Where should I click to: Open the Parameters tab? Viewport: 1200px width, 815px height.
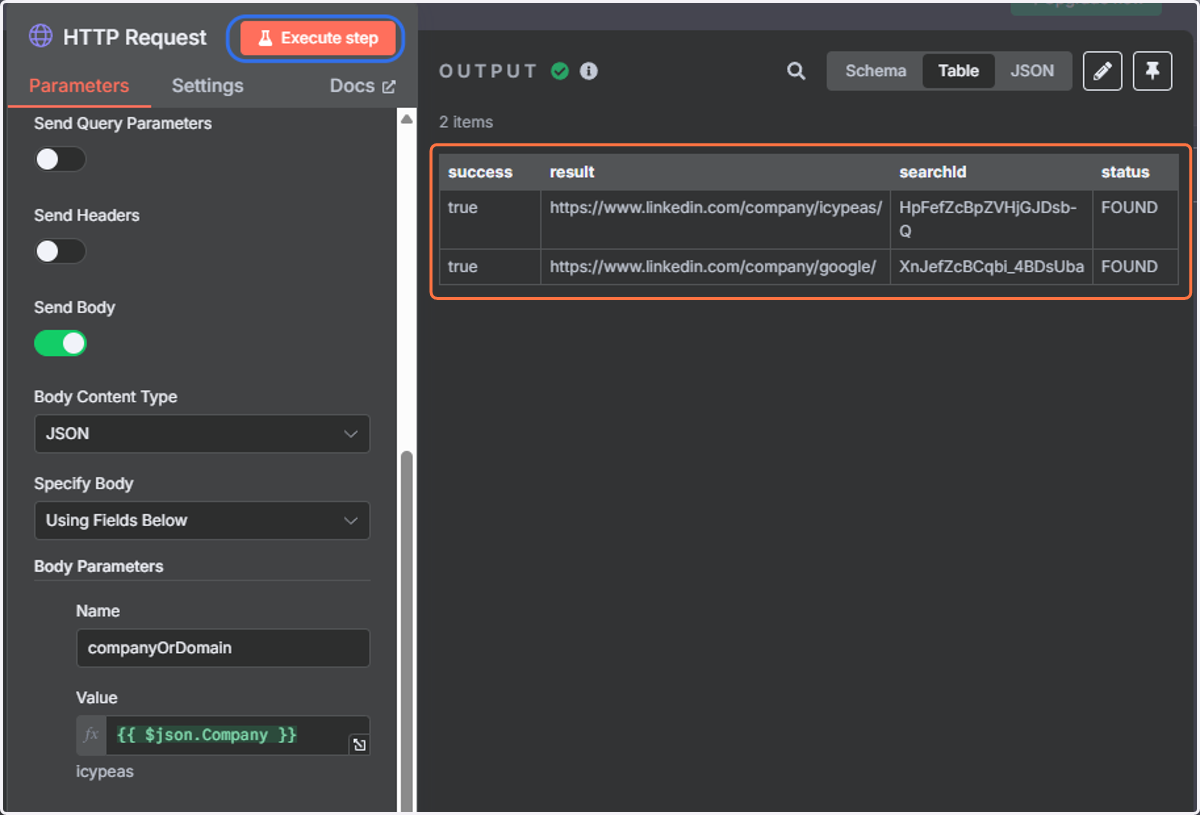click(x=79, y=86)
